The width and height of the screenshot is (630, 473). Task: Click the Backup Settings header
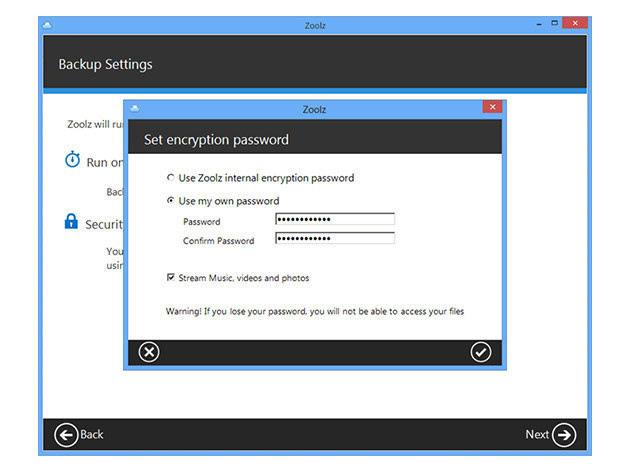105,65
